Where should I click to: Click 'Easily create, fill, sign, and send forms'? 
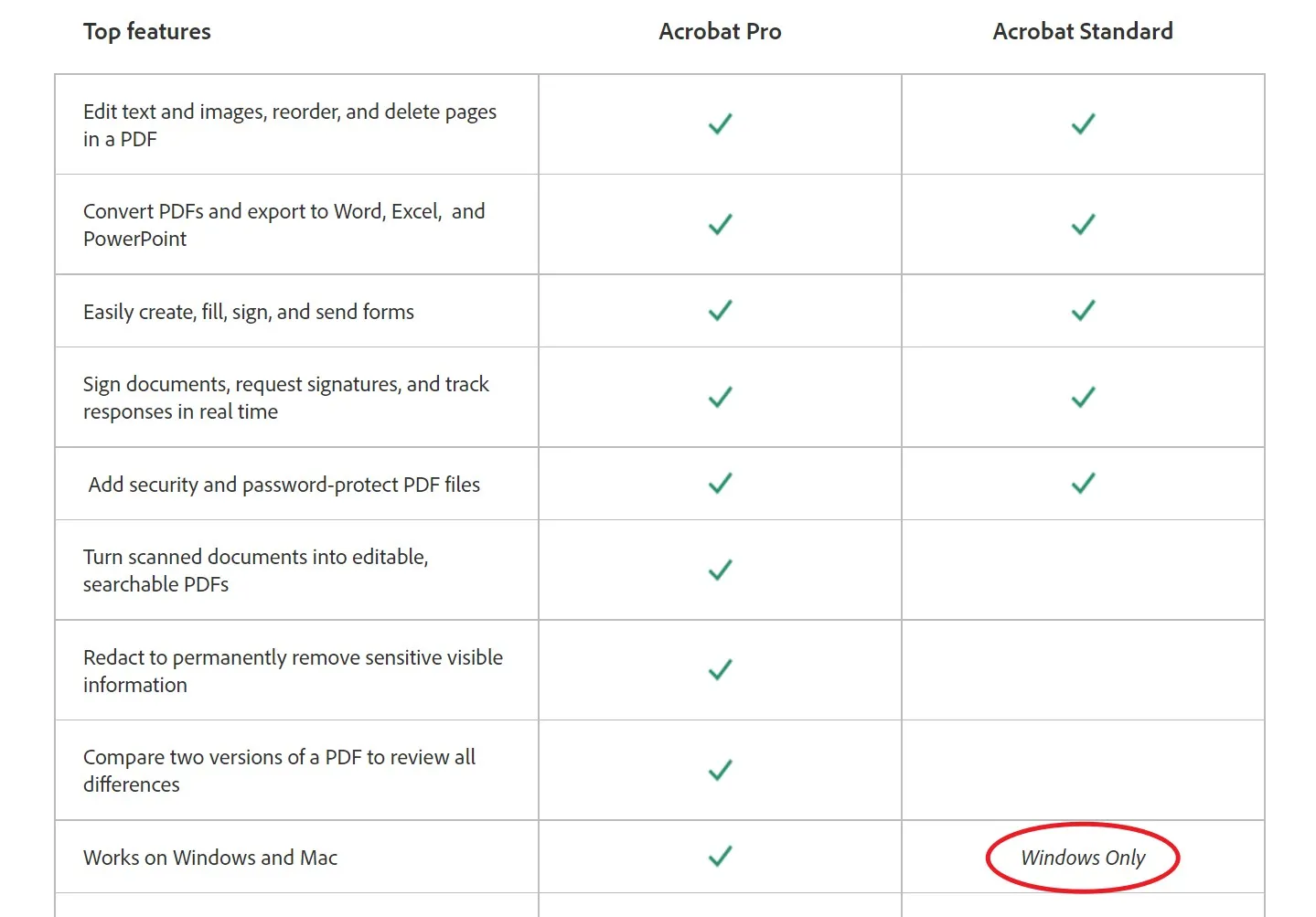click(249, 312)
